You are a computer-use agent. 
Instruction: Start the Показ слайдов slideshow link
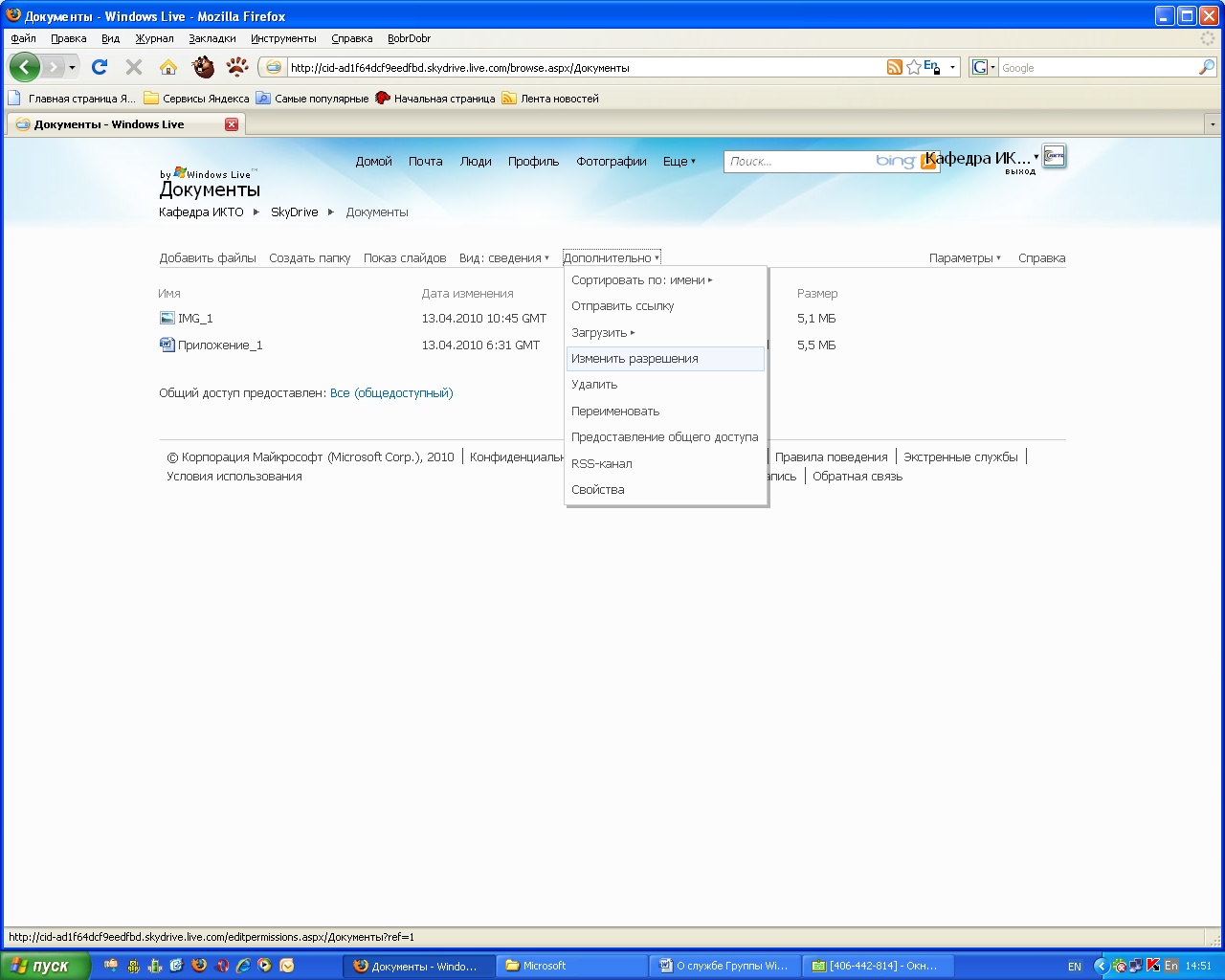pos(405,258)
